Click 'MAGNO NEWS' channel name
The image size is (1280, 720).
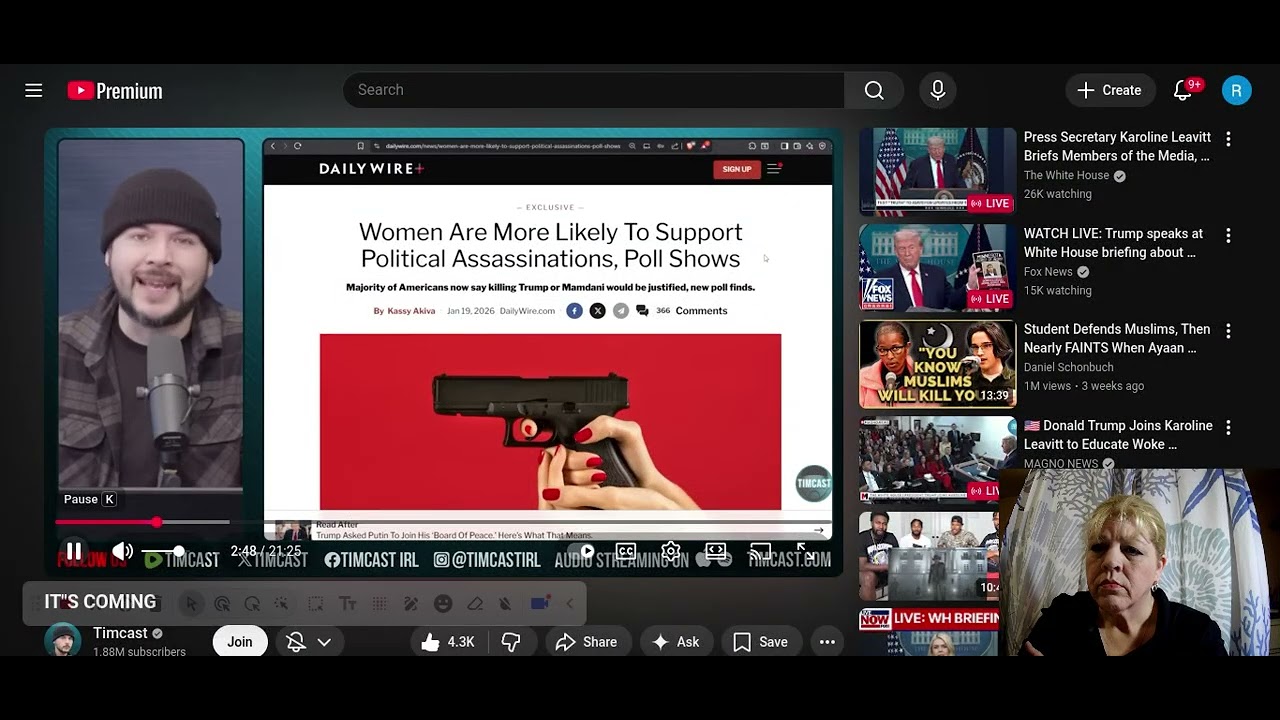(1061, 463)
